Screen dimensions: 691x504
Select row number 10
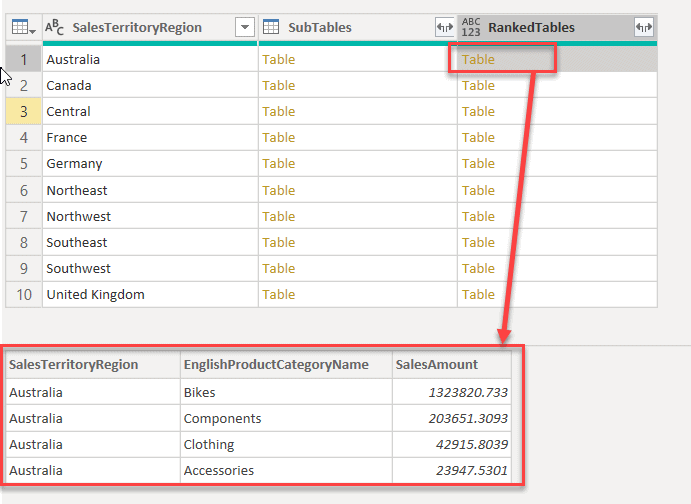tap(24, 294)
